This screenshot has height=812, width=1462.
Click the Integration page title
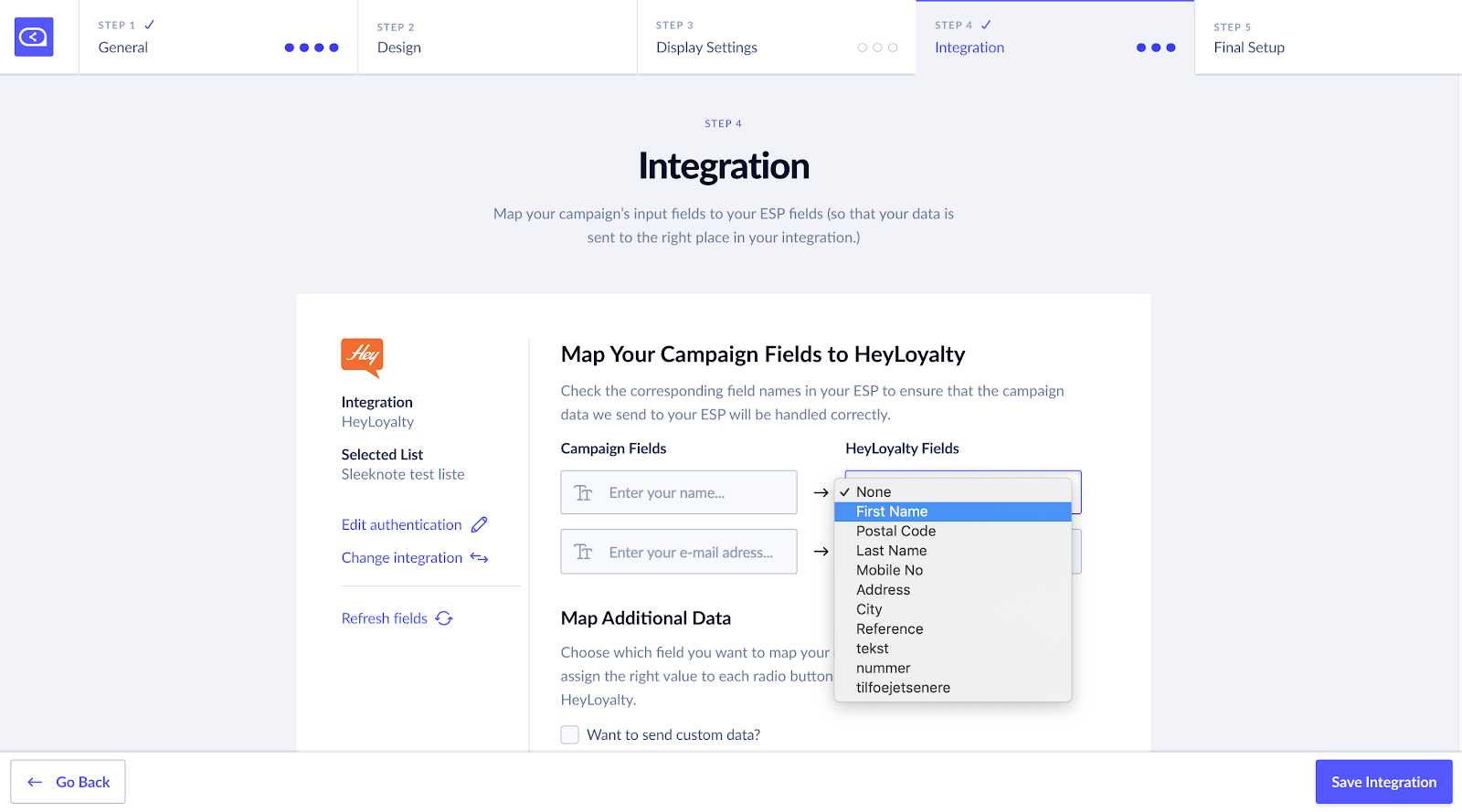[x=724, y=166]
